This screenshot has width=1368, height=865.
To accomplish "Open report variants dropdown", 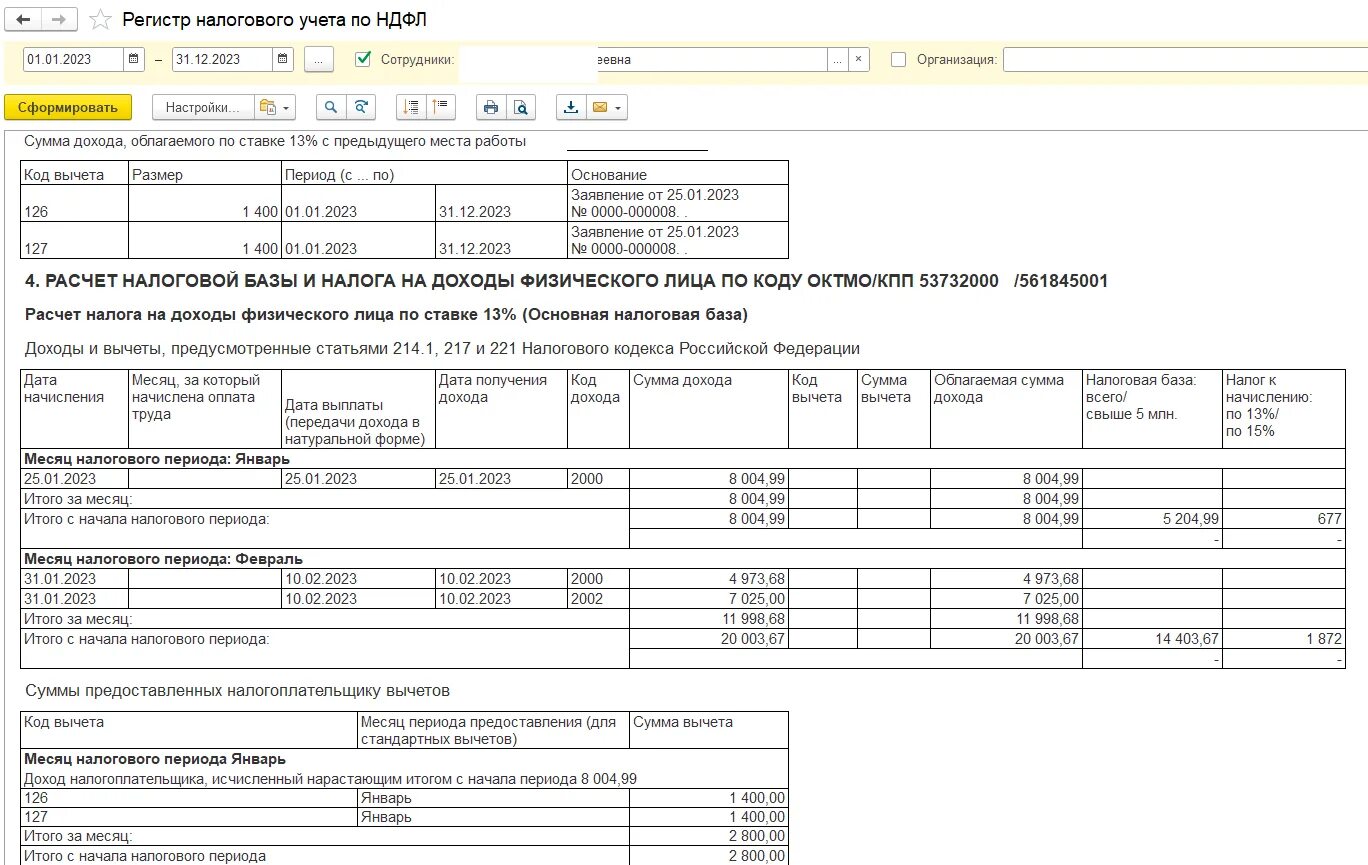I will pos(275,107).
